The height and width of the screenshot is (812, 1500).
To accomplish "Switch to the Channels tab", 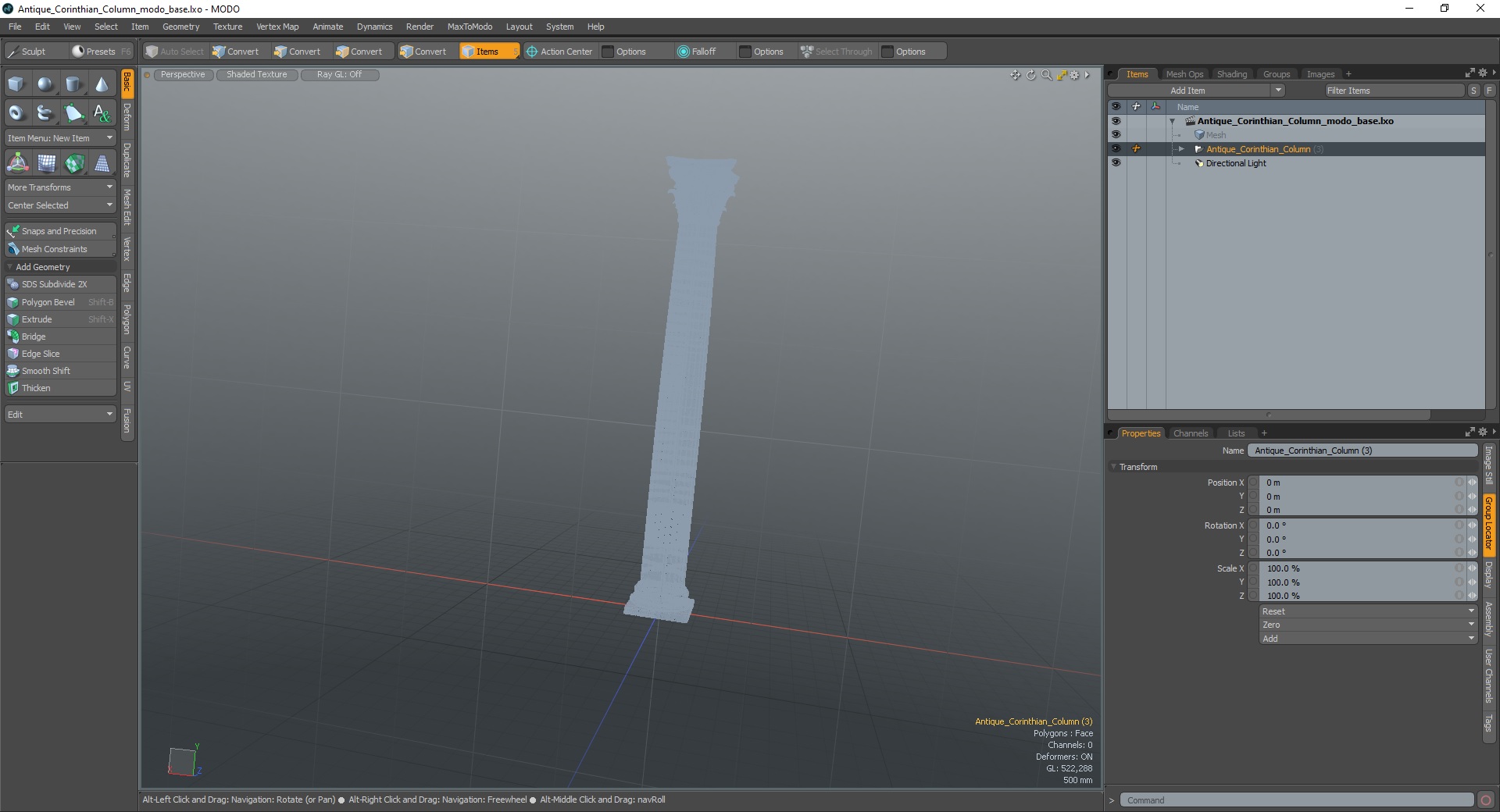I will pos(1191,433).
